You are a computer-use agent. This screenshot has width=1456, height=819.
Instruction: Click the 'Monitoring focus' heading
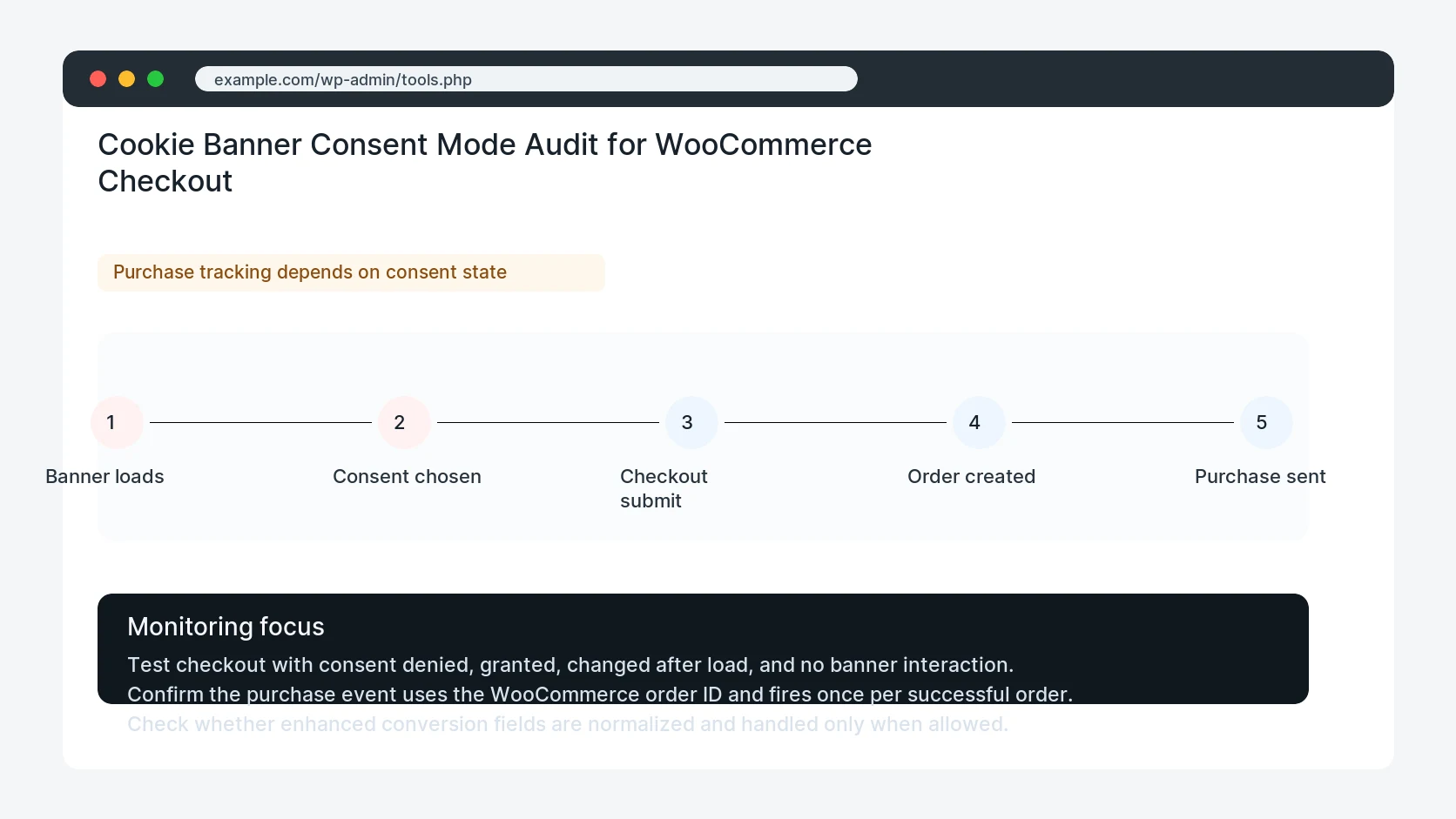pos(226,627)
